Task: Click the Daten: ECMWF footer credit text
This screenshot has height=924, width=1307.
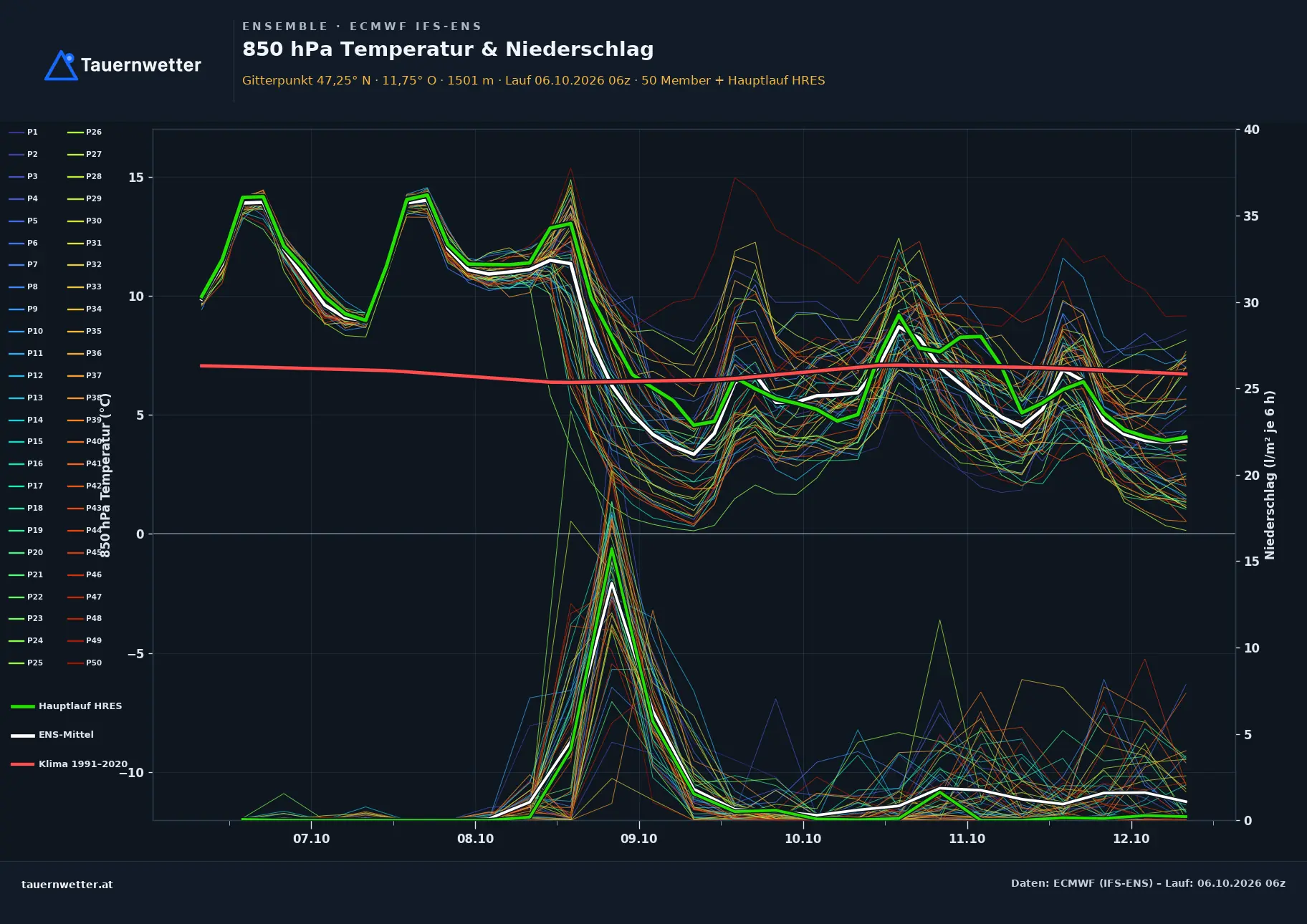Action: (x=1148, y=883)
